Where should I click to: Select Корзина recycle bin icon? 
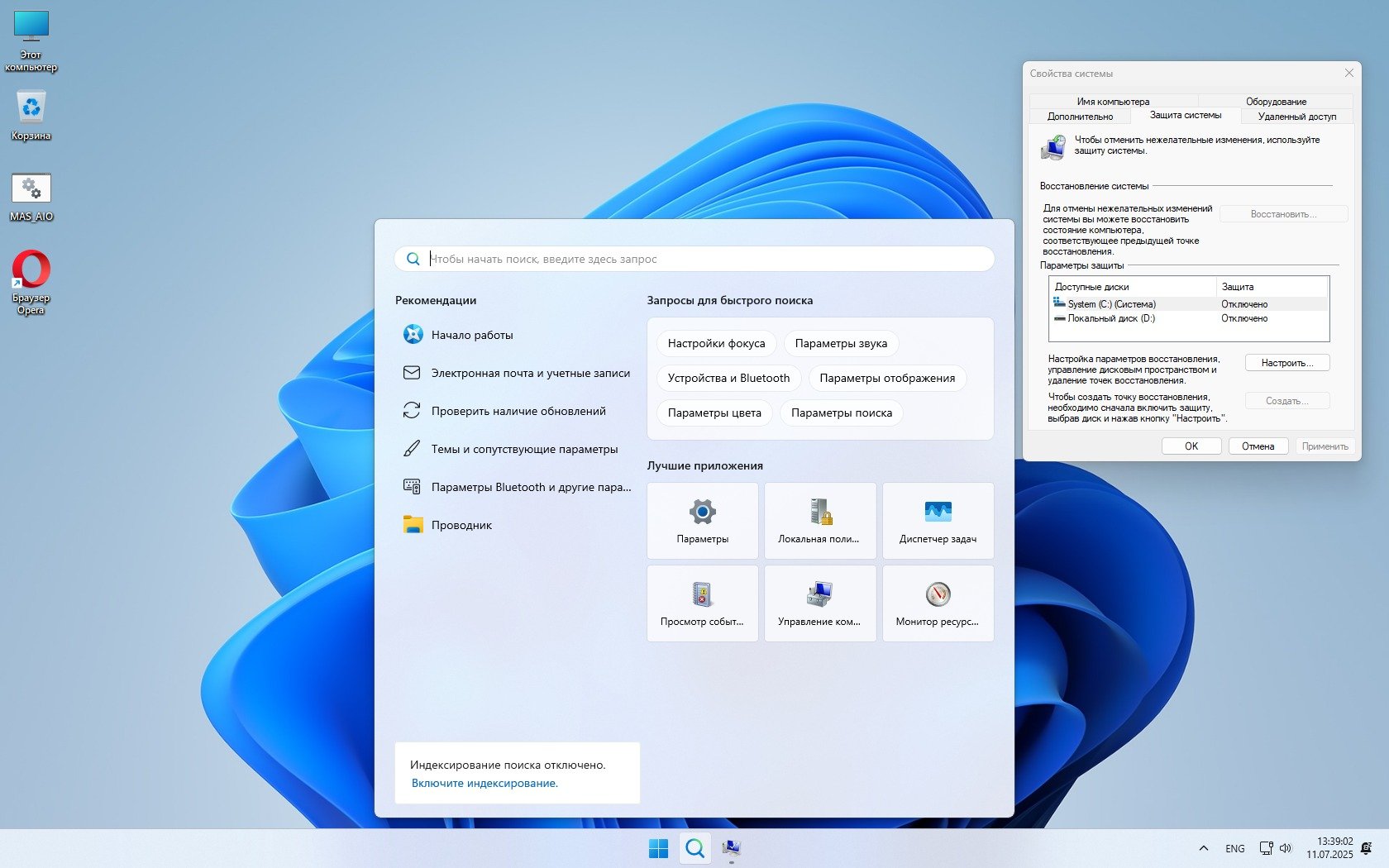31,116
